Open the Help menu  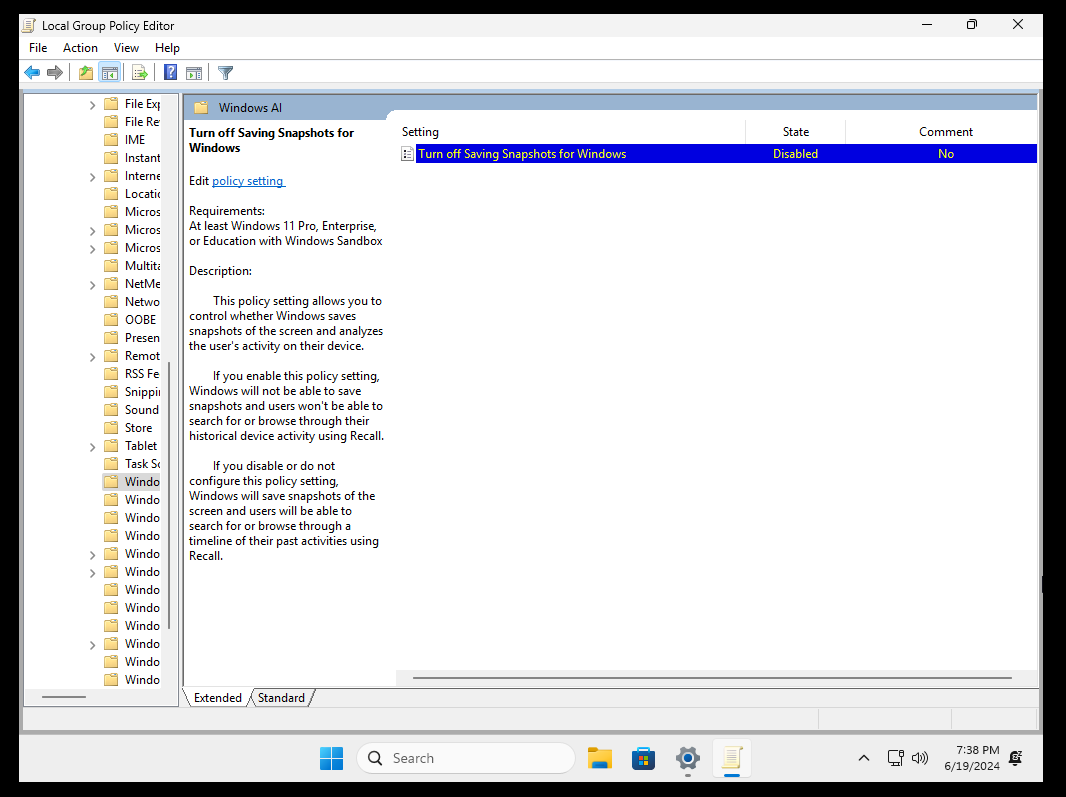pyautogui.click(x=167, y=48)
